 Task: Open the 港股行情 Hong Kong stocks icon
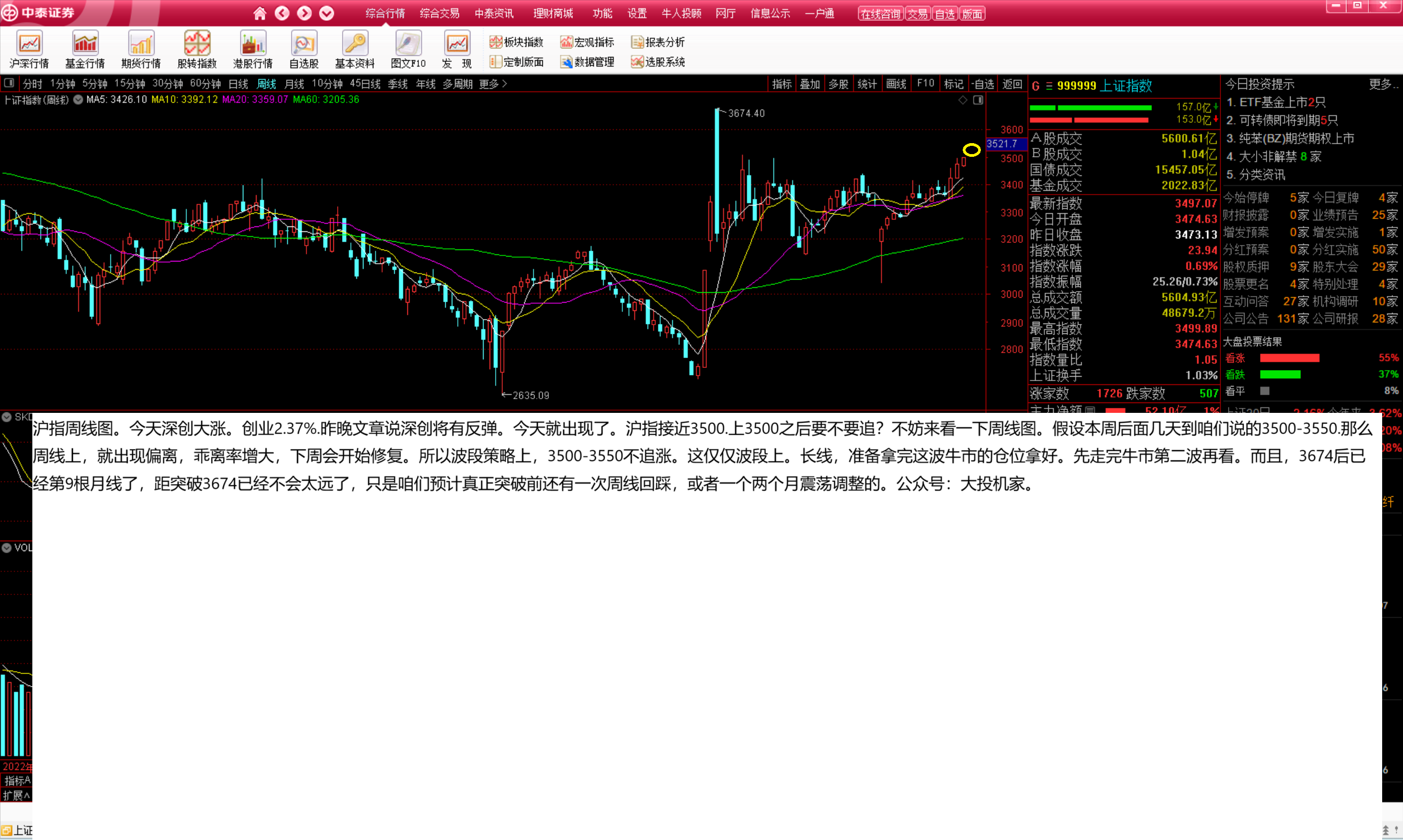(252, 49)
